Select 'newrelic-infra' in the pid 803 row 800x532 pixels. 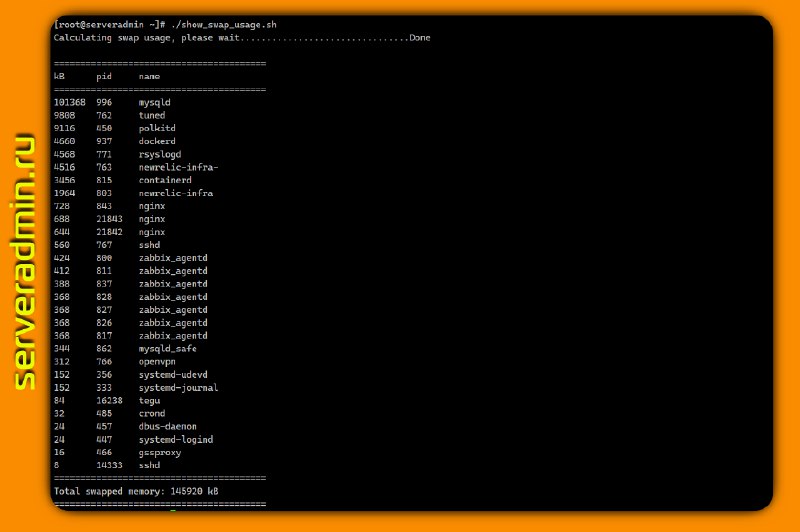coord(176,193)
